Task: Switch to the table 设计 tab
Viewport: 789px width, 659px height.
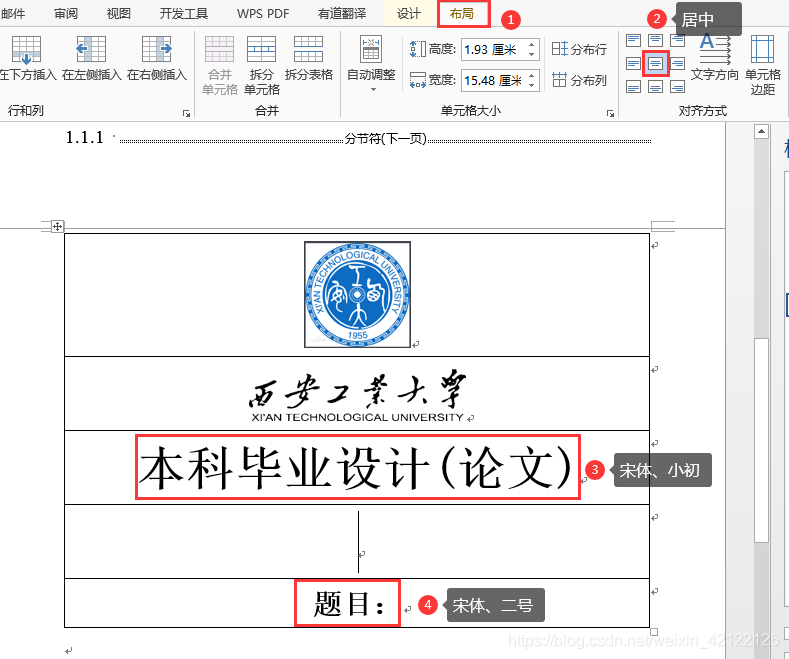Action: click(409, 13)
